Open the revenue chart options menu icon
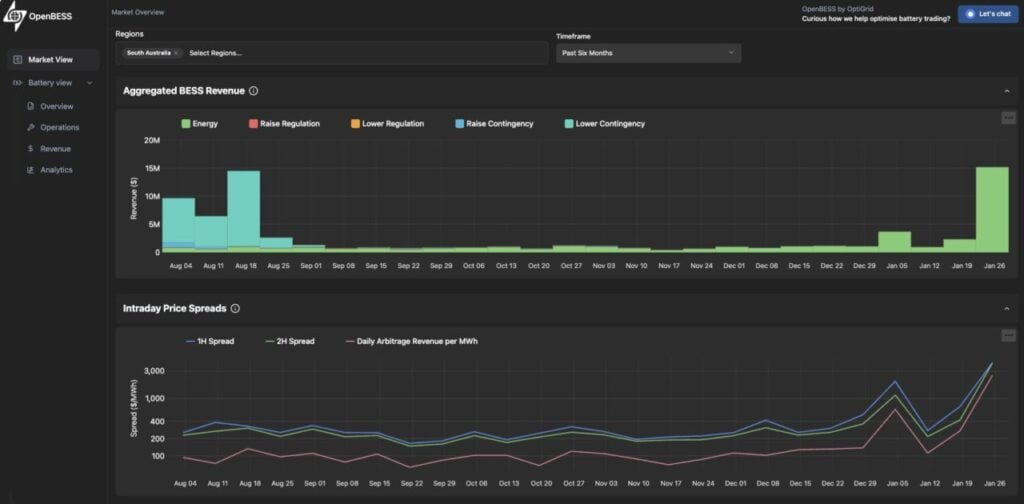 point(1008,118)
